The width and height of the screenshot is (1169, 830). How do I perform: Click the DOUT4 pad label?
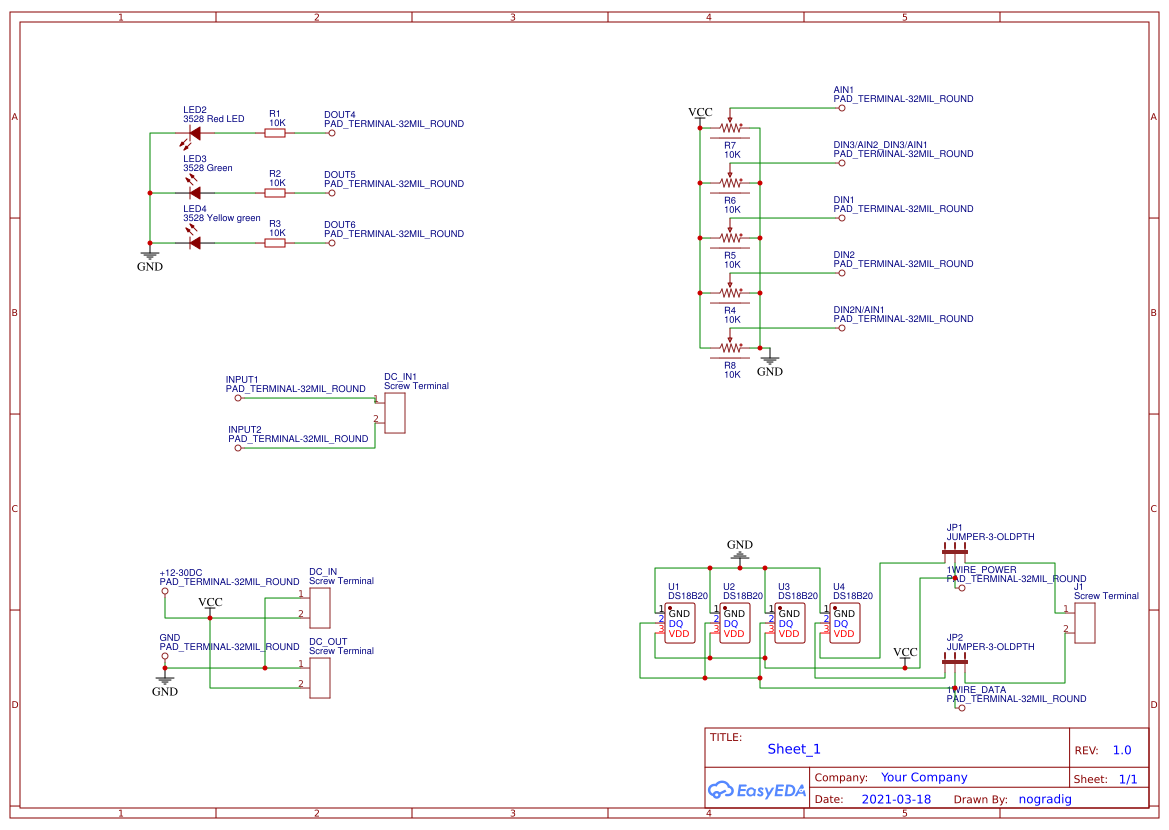(340, 114)
